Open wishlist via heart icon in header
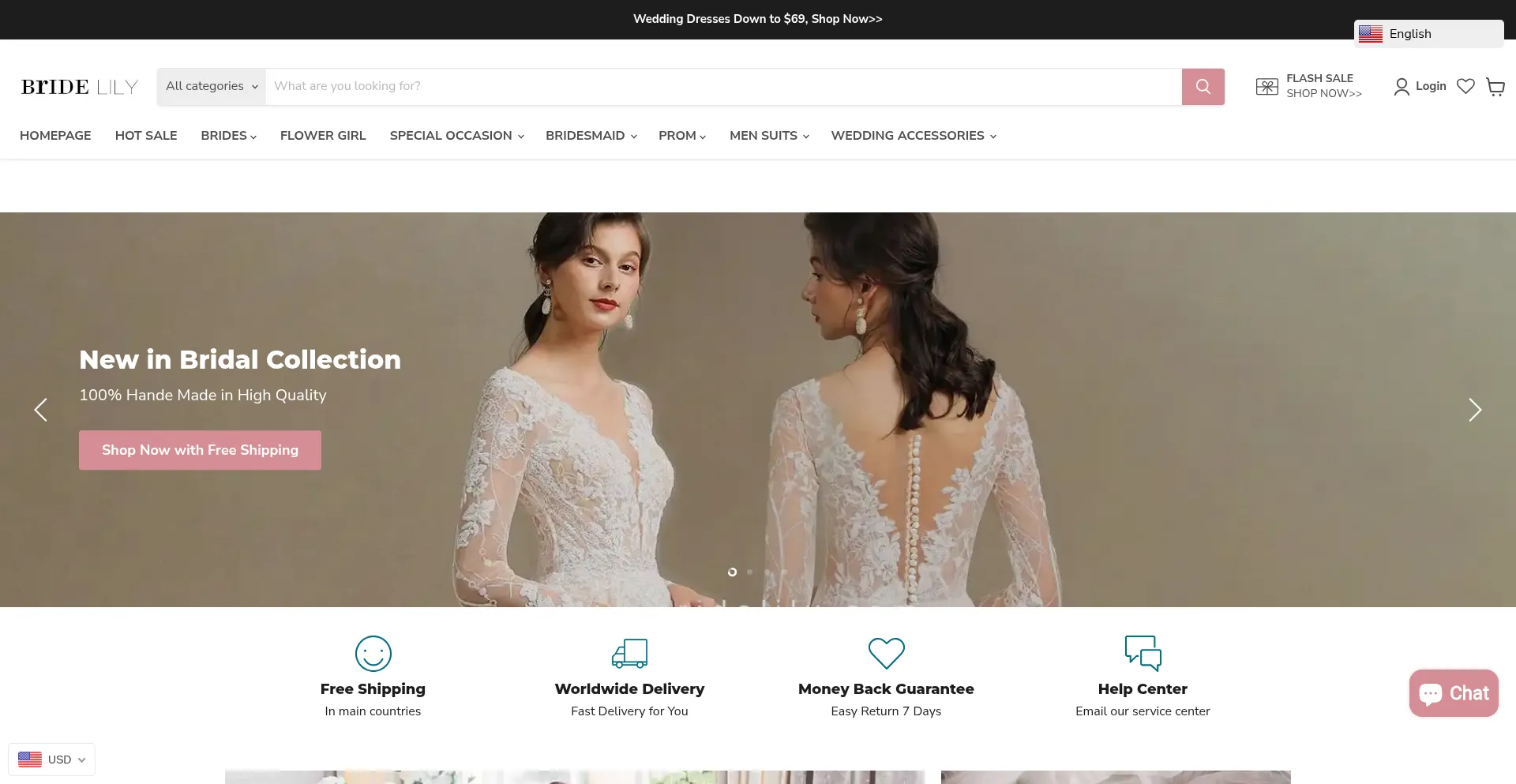The width and height of the screenshot is (1516, 784). coord(1465,87)
